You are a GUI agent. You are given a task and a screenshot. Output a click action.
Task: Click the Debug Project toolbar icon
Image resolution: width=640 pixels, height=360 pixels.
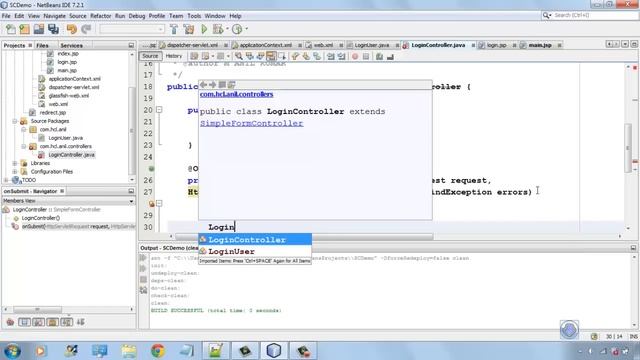tap(218, 29)
